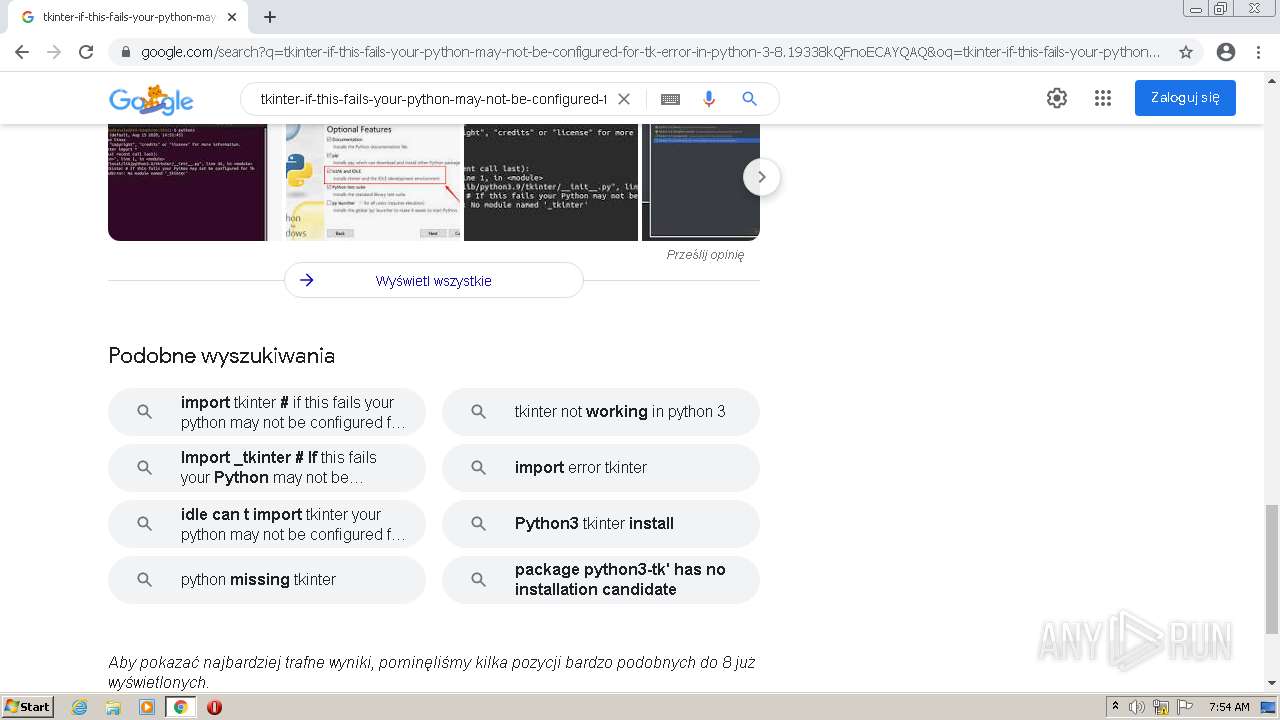Open the Python Optional Features image
The image size is (1280, 720).
coord(373,182)
